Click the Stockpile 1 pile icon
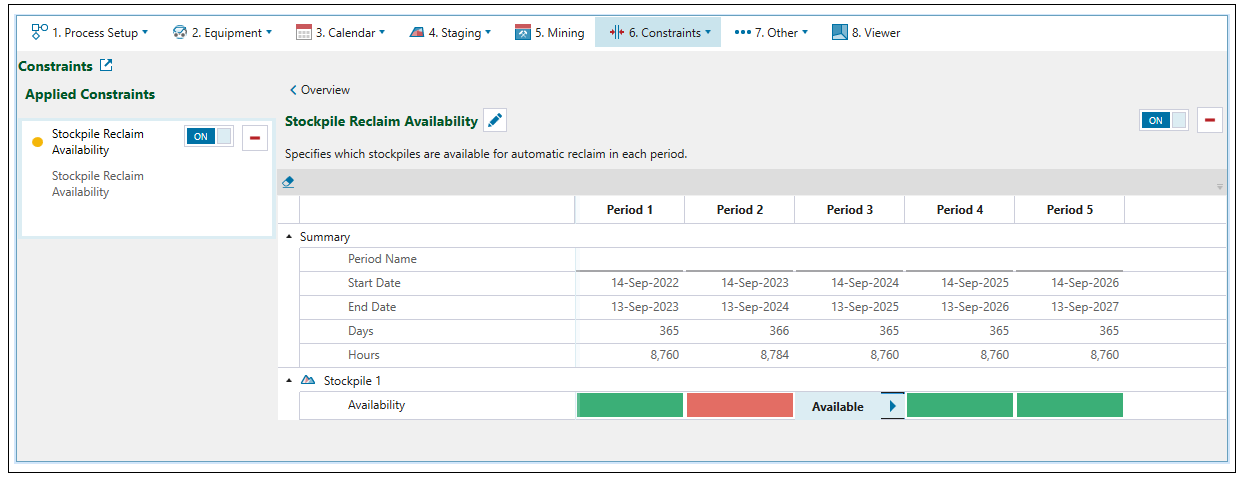 (x=308, y=381)
